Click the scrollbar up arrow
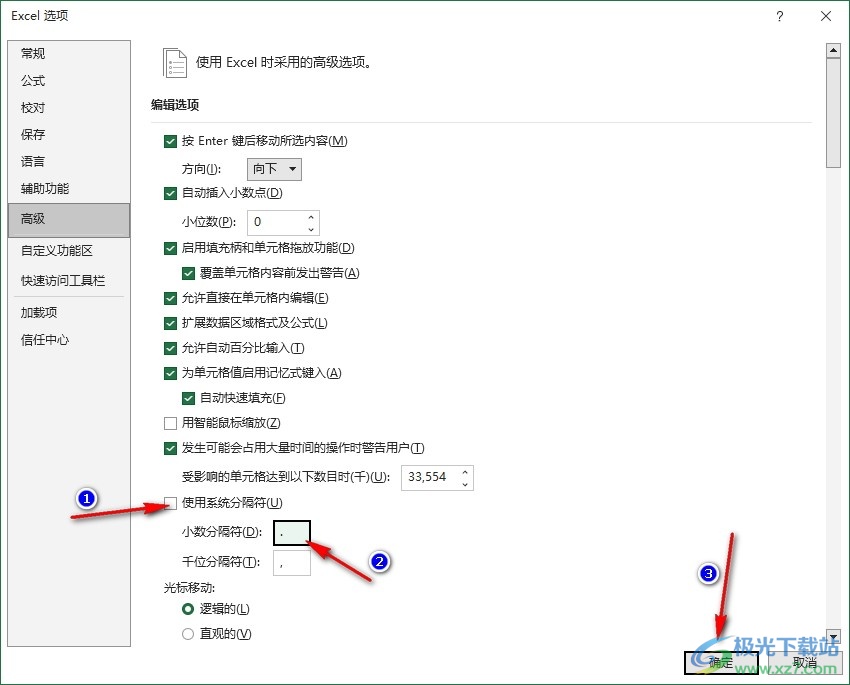Screen dimensions: 850x685 coord(833,51)
